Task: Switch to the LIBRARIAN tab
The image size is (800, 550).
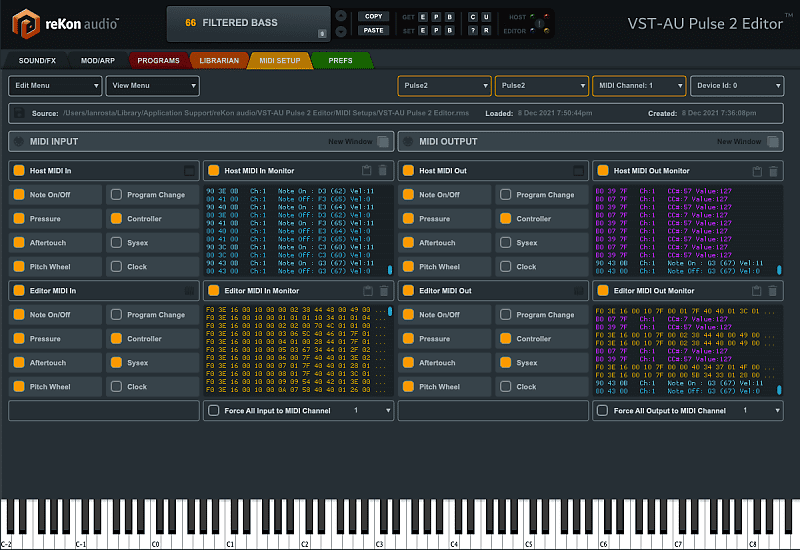Action: [219, 61]
